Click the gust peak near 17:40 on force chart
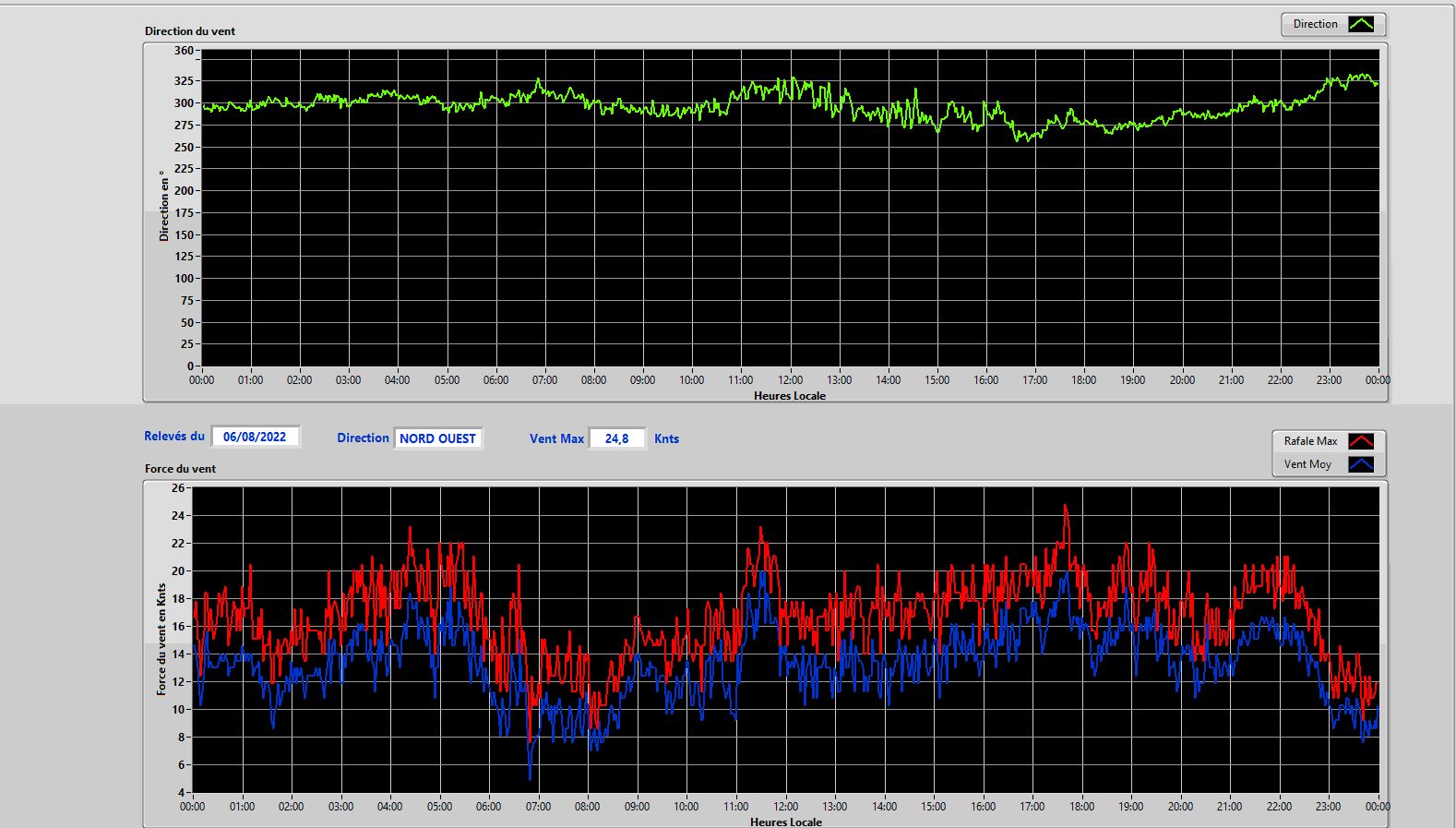Screen dimensions: 1456x828 pos(1066,506)
